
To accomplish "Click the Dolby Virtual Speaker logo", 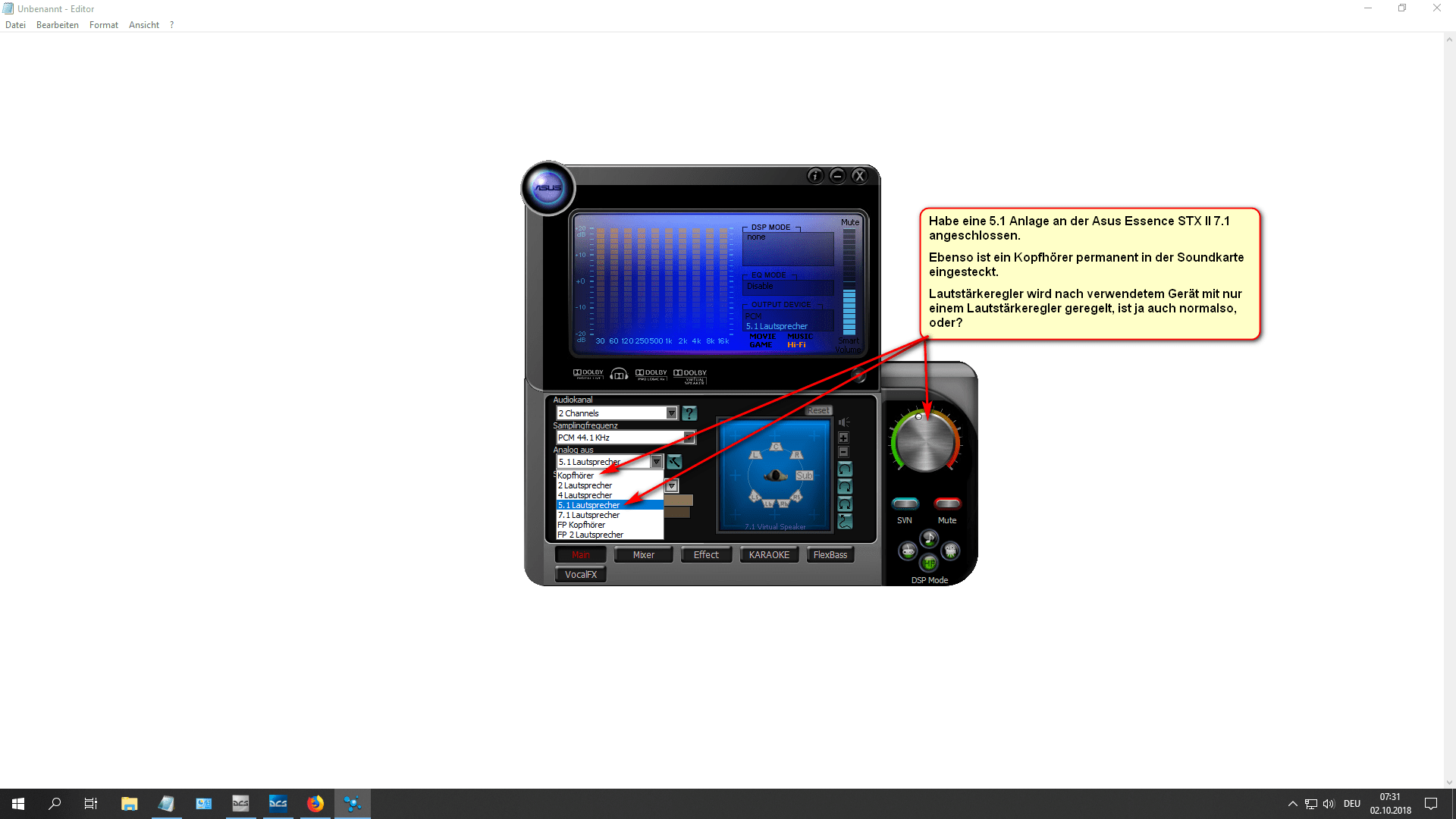I will point(690,375).
